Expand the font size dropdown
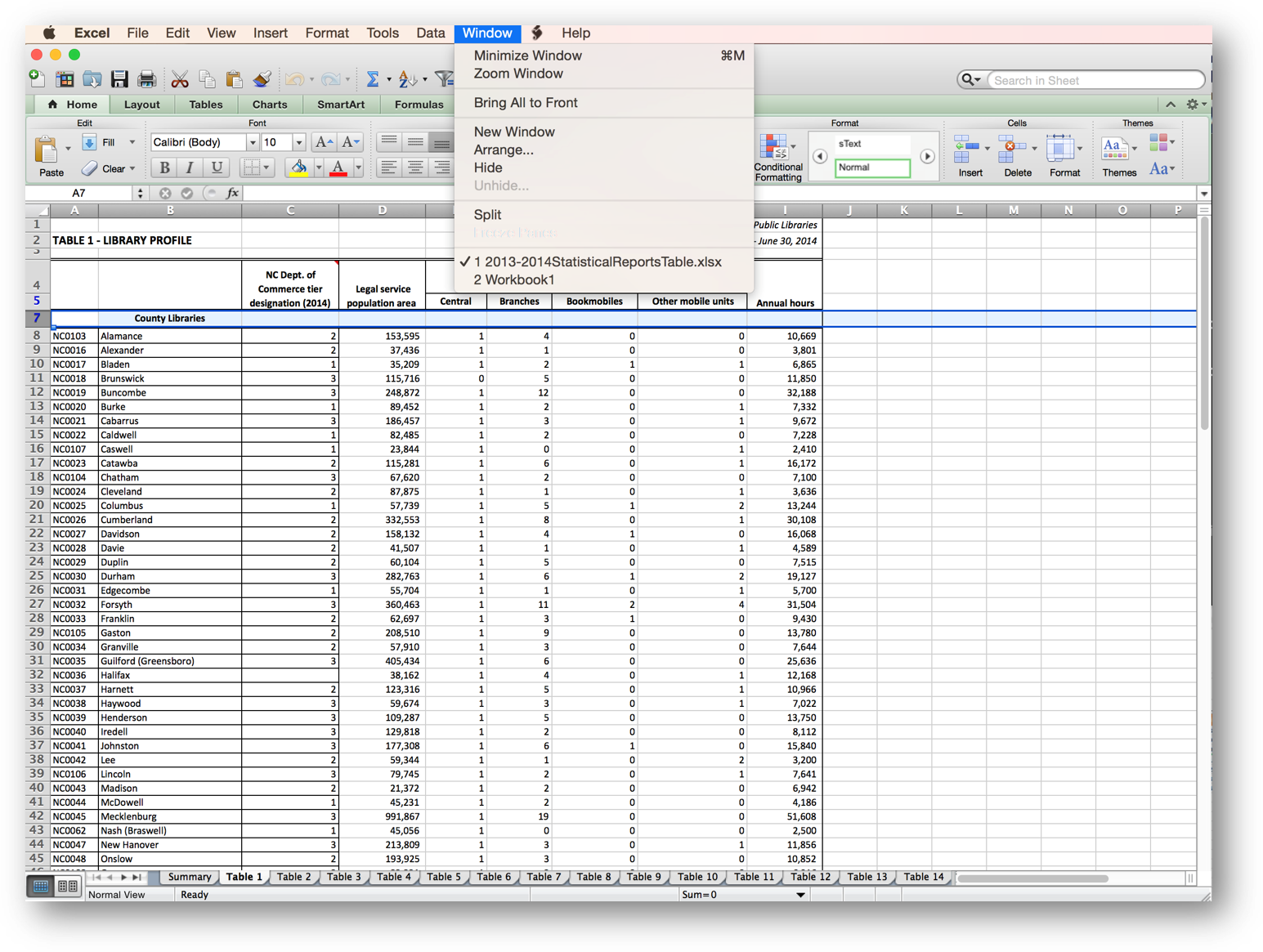The image size is (1263, 952). [x=299, y=142]
